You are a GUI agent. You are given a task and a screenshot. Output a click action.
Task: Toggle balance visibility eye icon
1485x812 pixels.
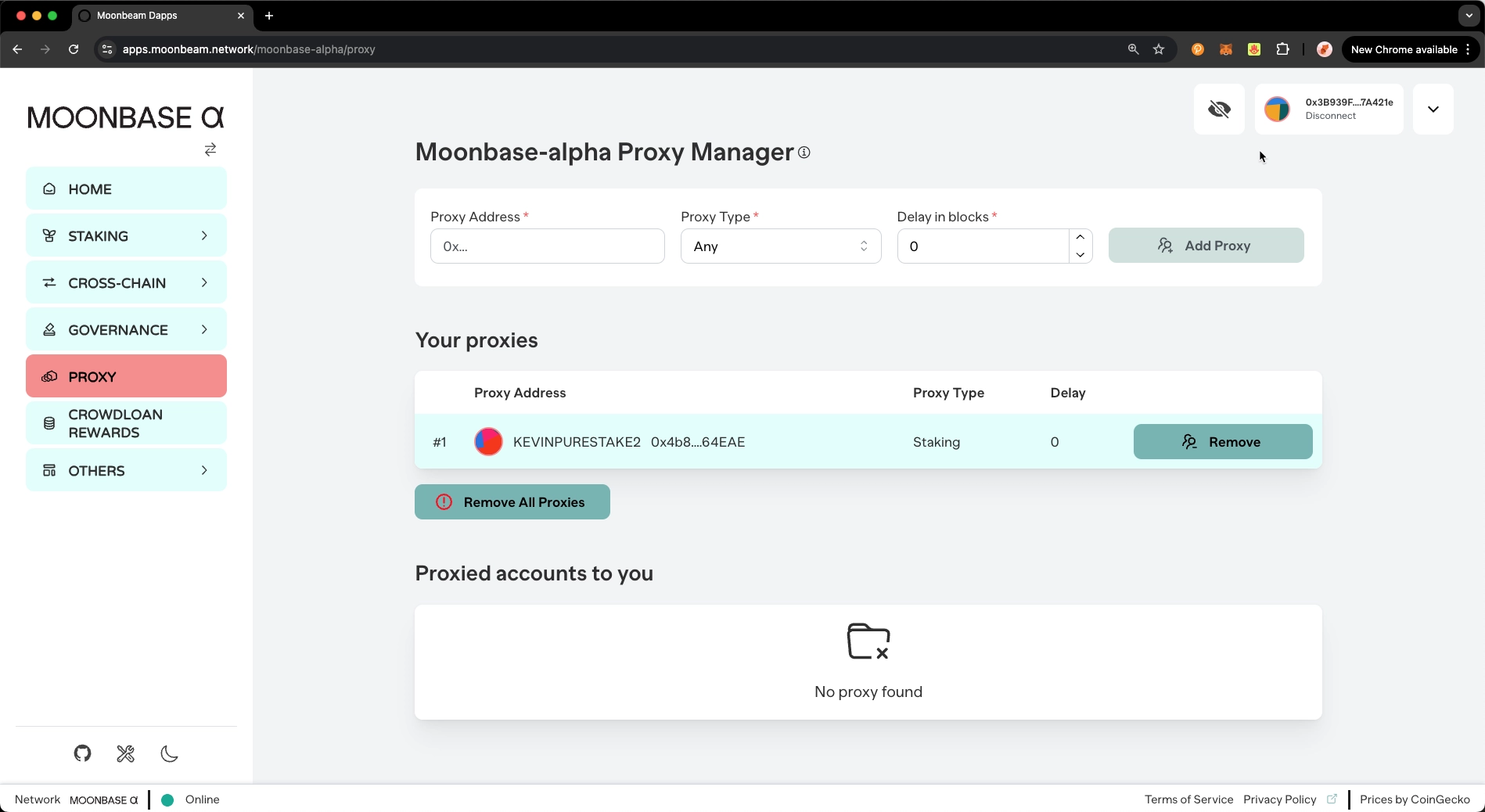pyautogui.click(x=1219, y=109)
